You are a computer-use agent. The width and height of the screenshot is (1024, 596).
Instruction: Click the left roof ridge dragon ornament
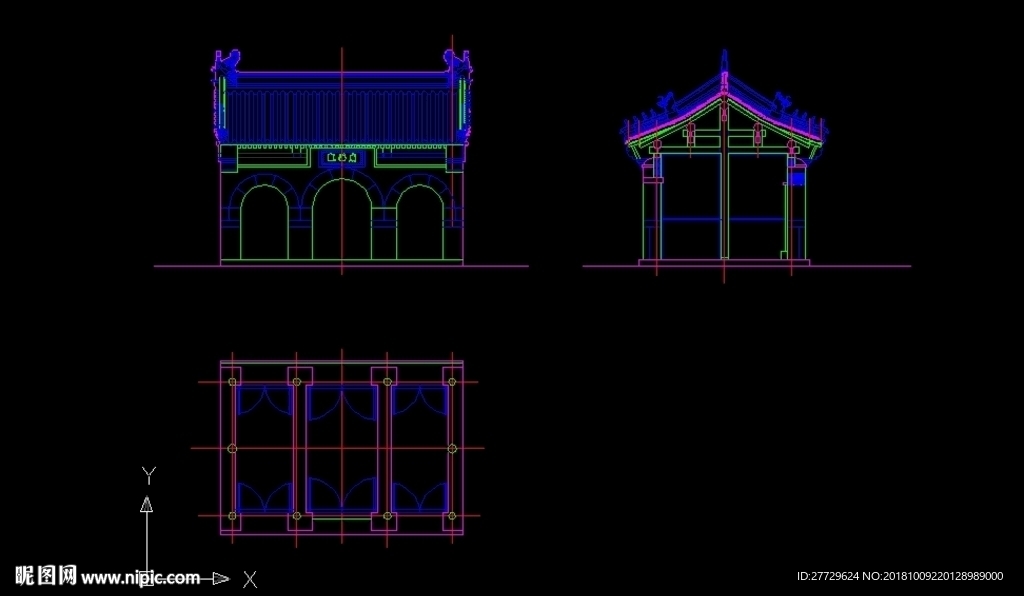(x=225, y=62)
